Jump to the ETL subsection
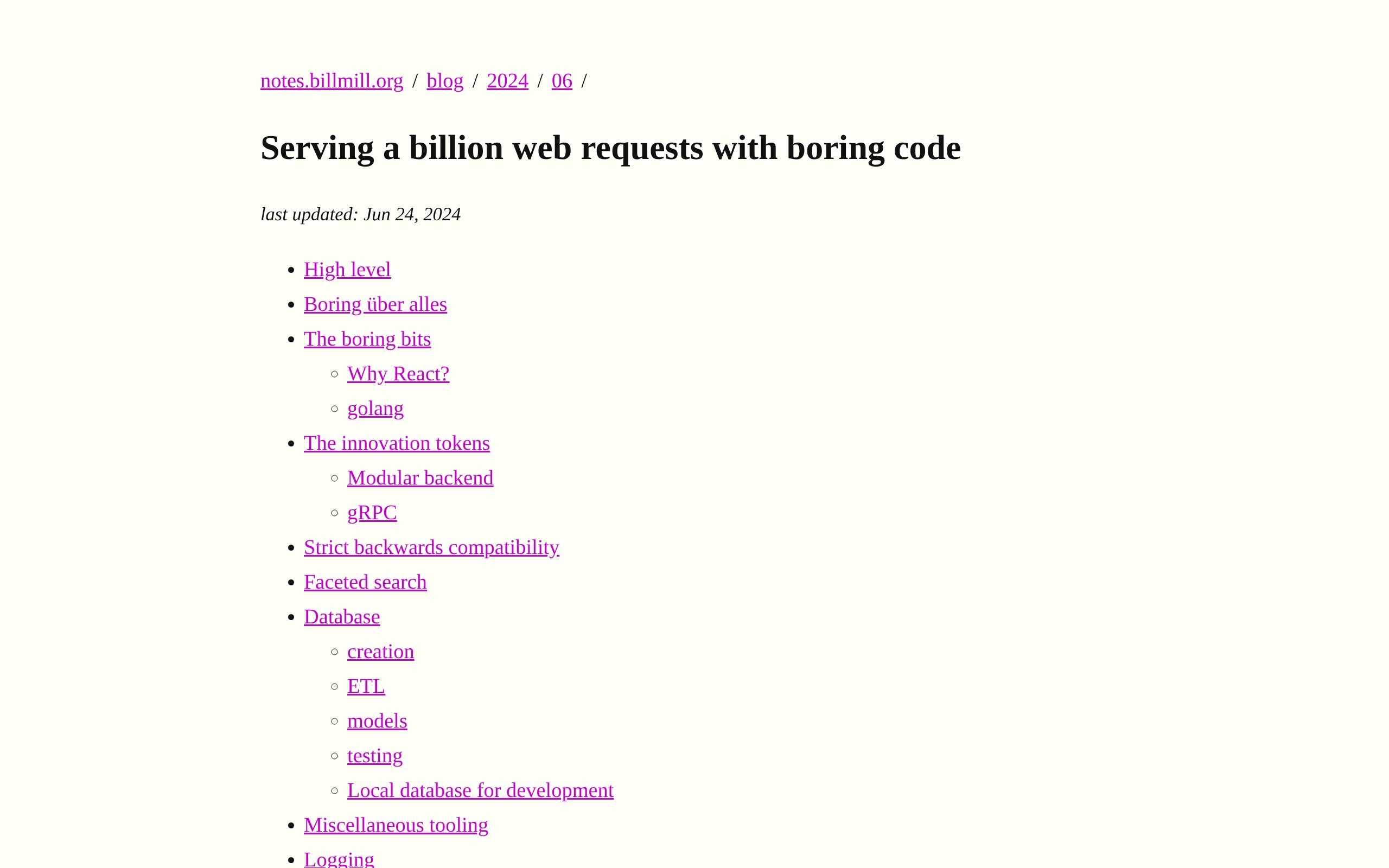 point(366,687)
